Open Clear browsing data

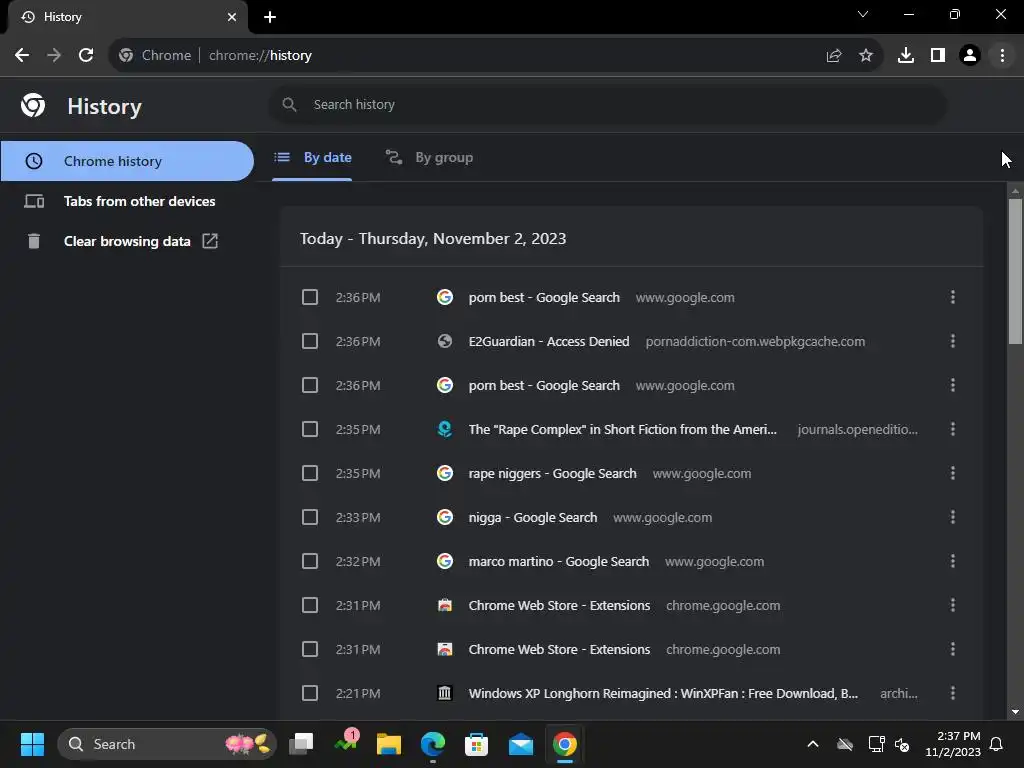point(127,241)
